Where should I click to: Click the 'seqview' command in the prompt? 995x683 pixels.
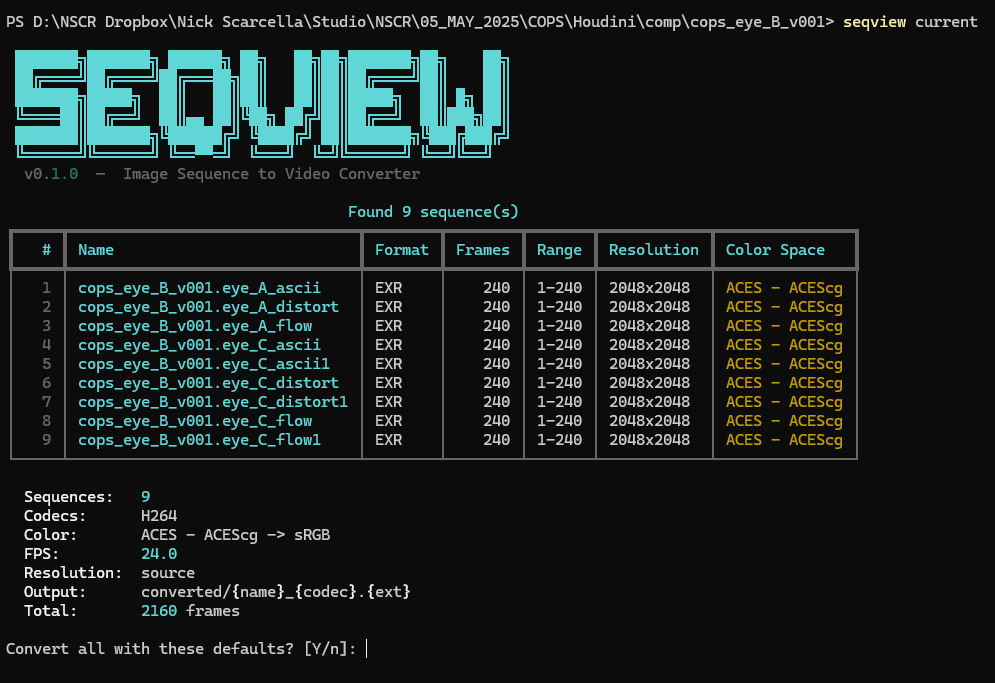(x=874, y=22)
